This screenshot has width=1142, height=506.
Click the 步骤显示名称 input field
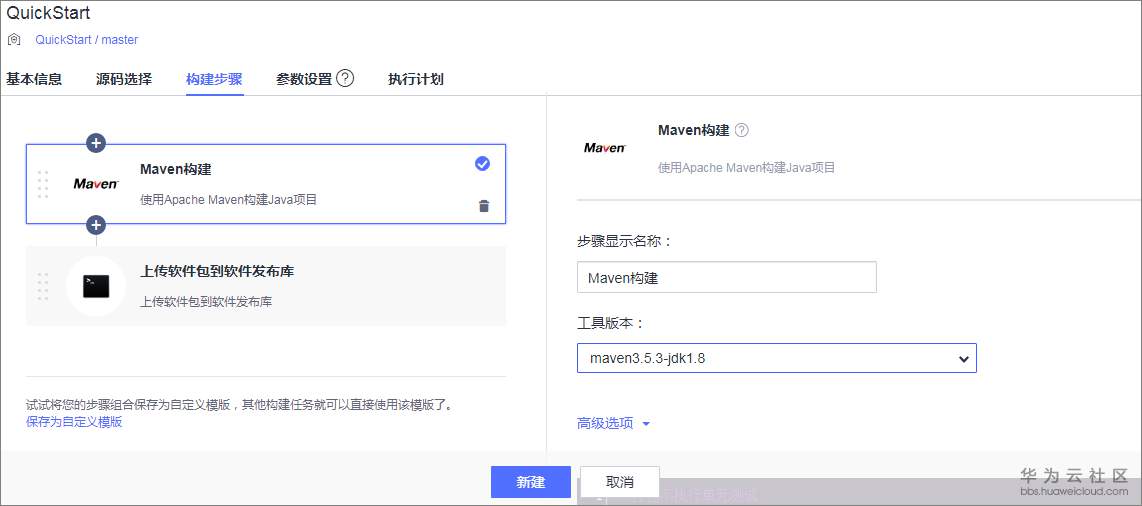(726, 277)
